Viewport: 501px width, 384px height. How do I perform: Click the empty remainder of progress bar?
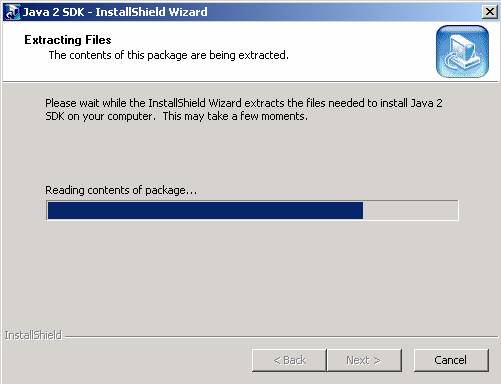[410, 211]
